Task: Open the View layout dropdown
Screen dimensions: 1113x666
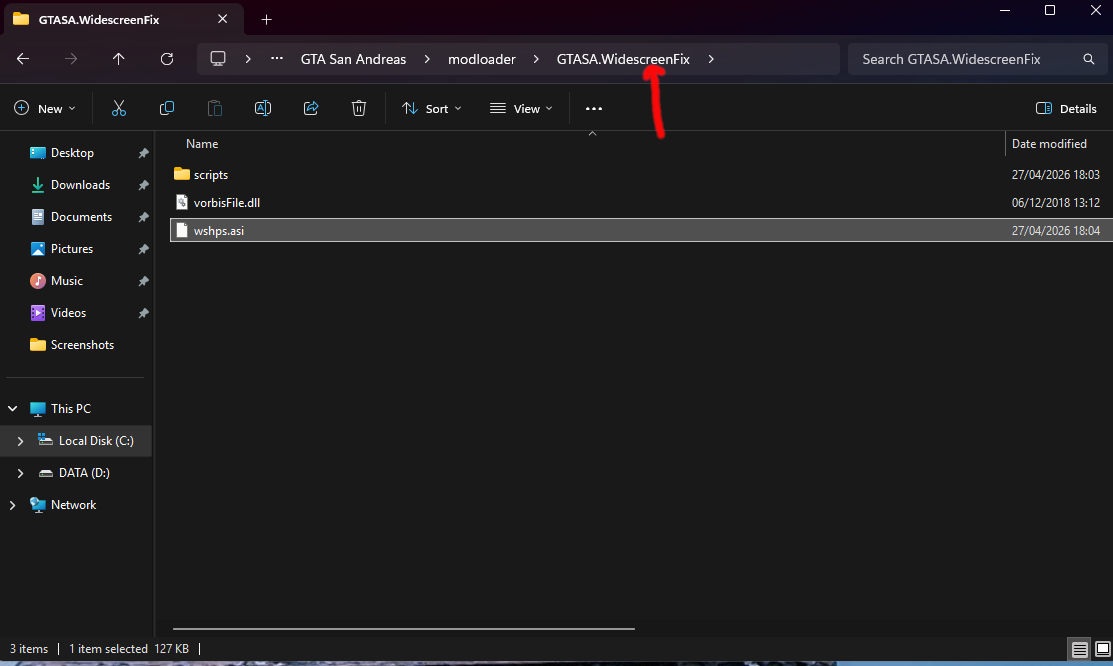Action: pyautogui.click(x=521, y=109)
